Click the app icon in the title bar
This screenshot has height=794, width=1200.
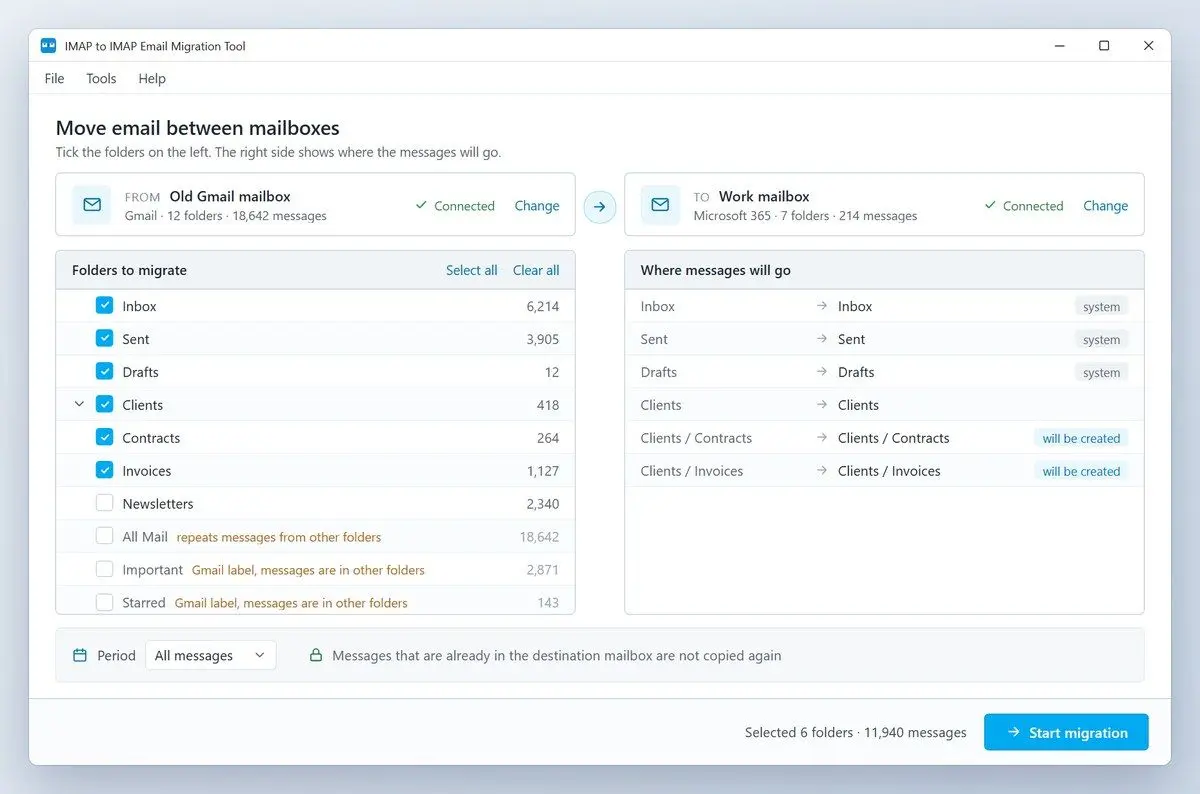point(48,46)
